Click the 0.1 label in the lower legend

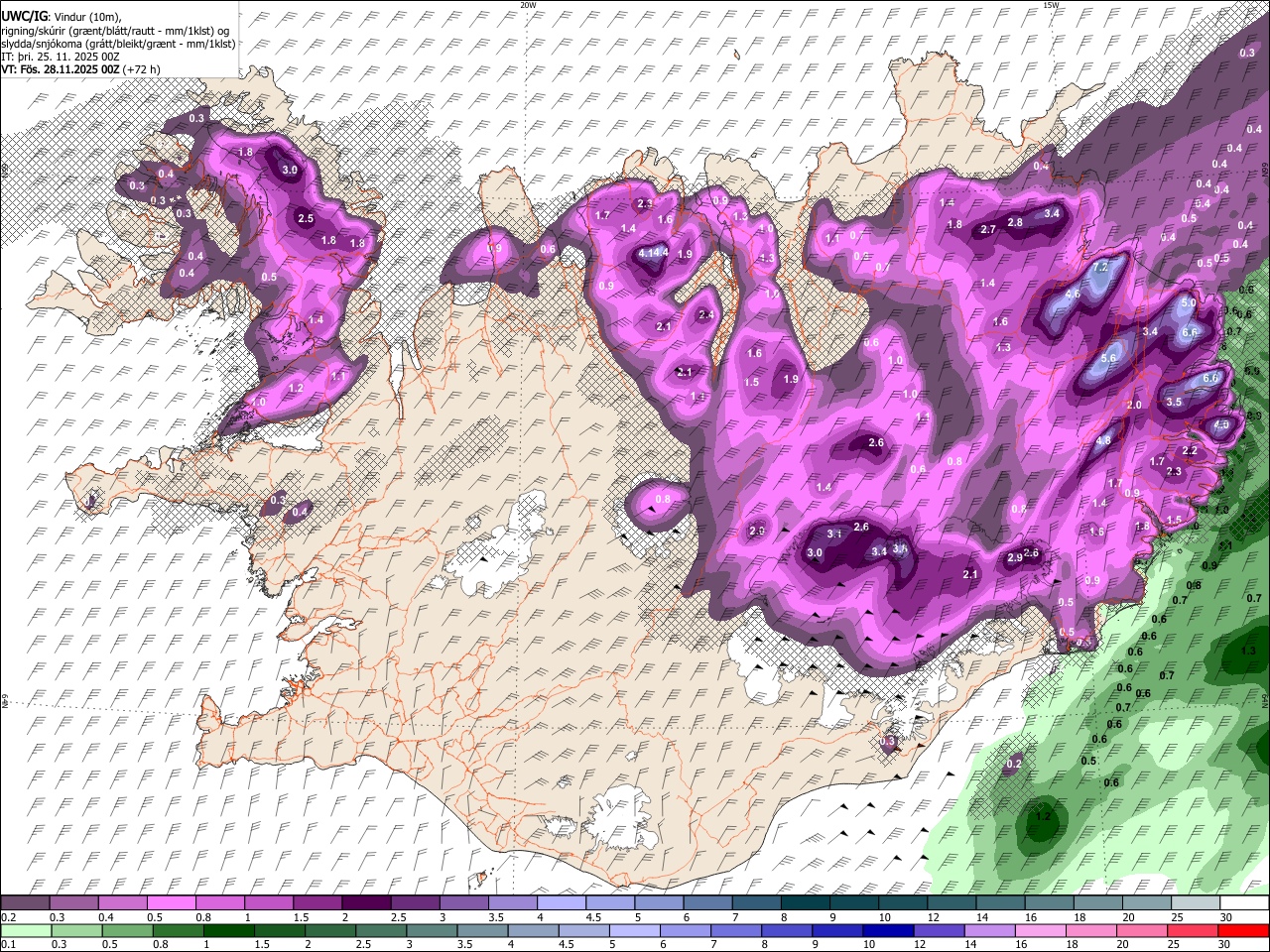[7, 944]
